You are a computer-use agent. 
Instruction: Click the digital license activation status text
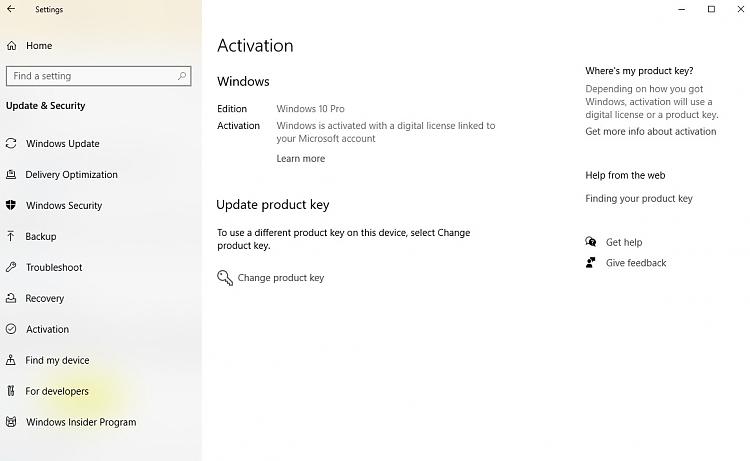click(x=386, y=132)
